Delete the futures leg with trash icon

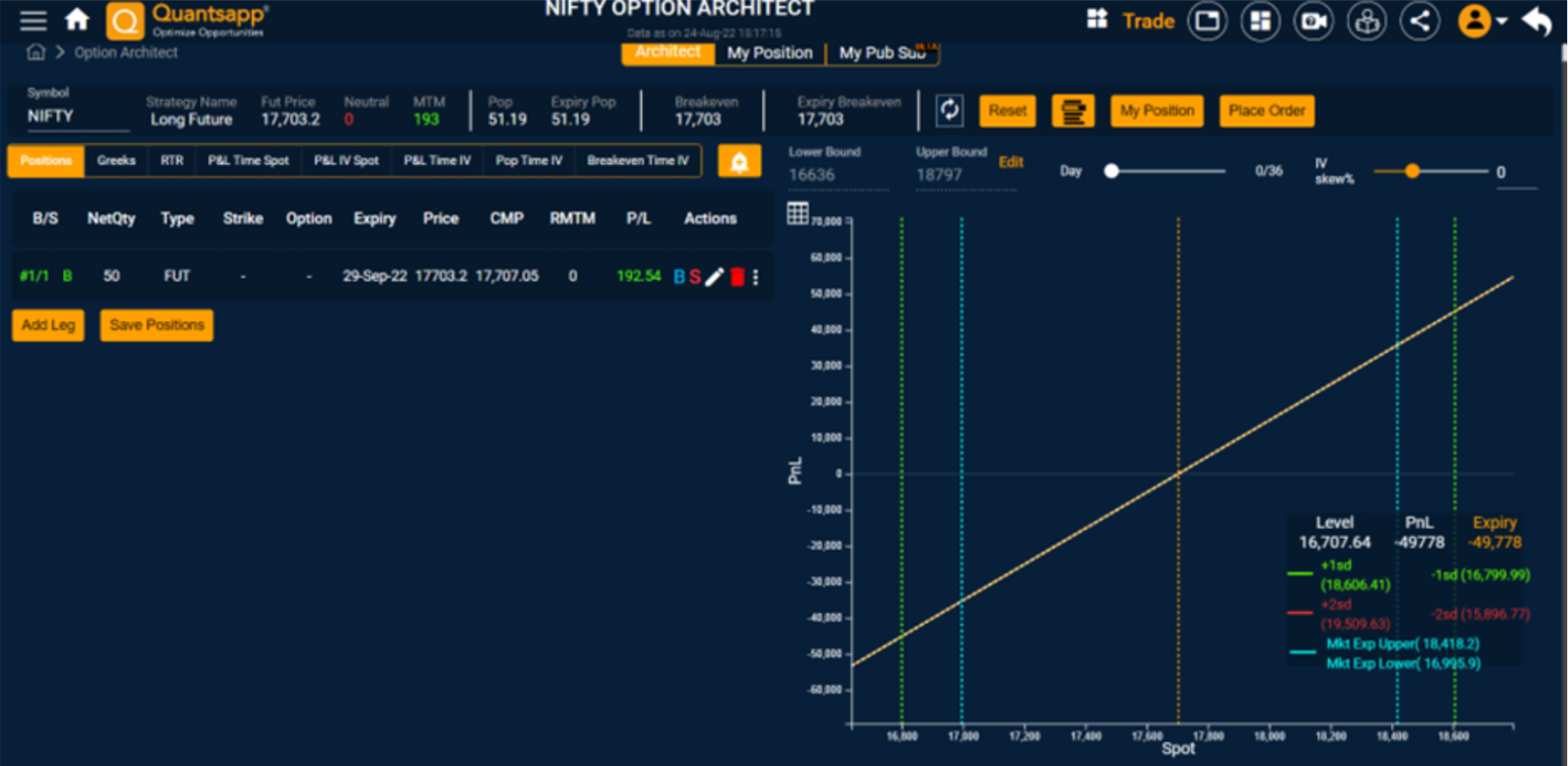click(x=737, y=277)
